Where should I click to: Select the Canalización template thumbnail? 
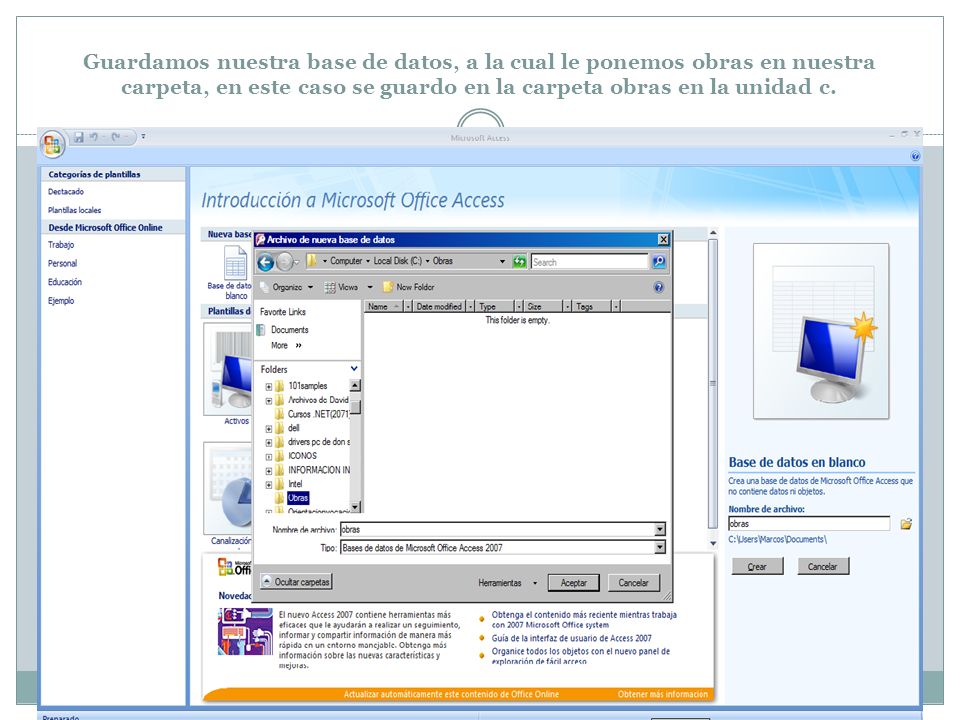(x=228, y=488)
